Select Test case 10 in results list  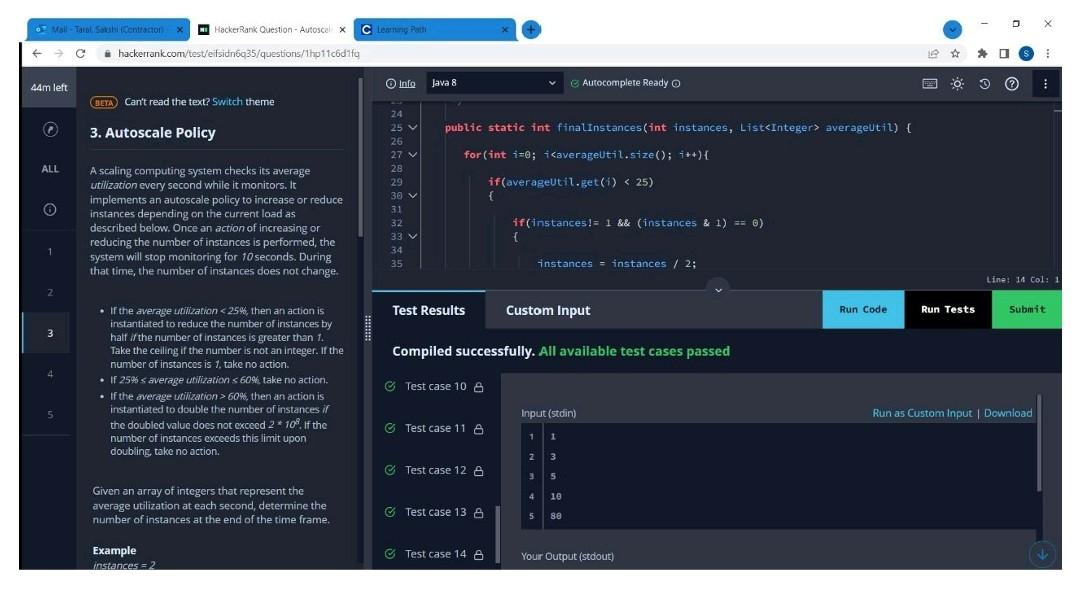(x=435, y=386)
